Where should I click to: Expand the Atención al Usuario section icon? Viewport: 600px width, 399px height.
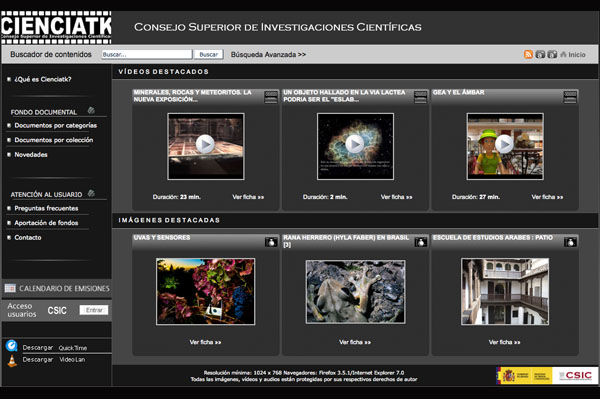point(91,193)
